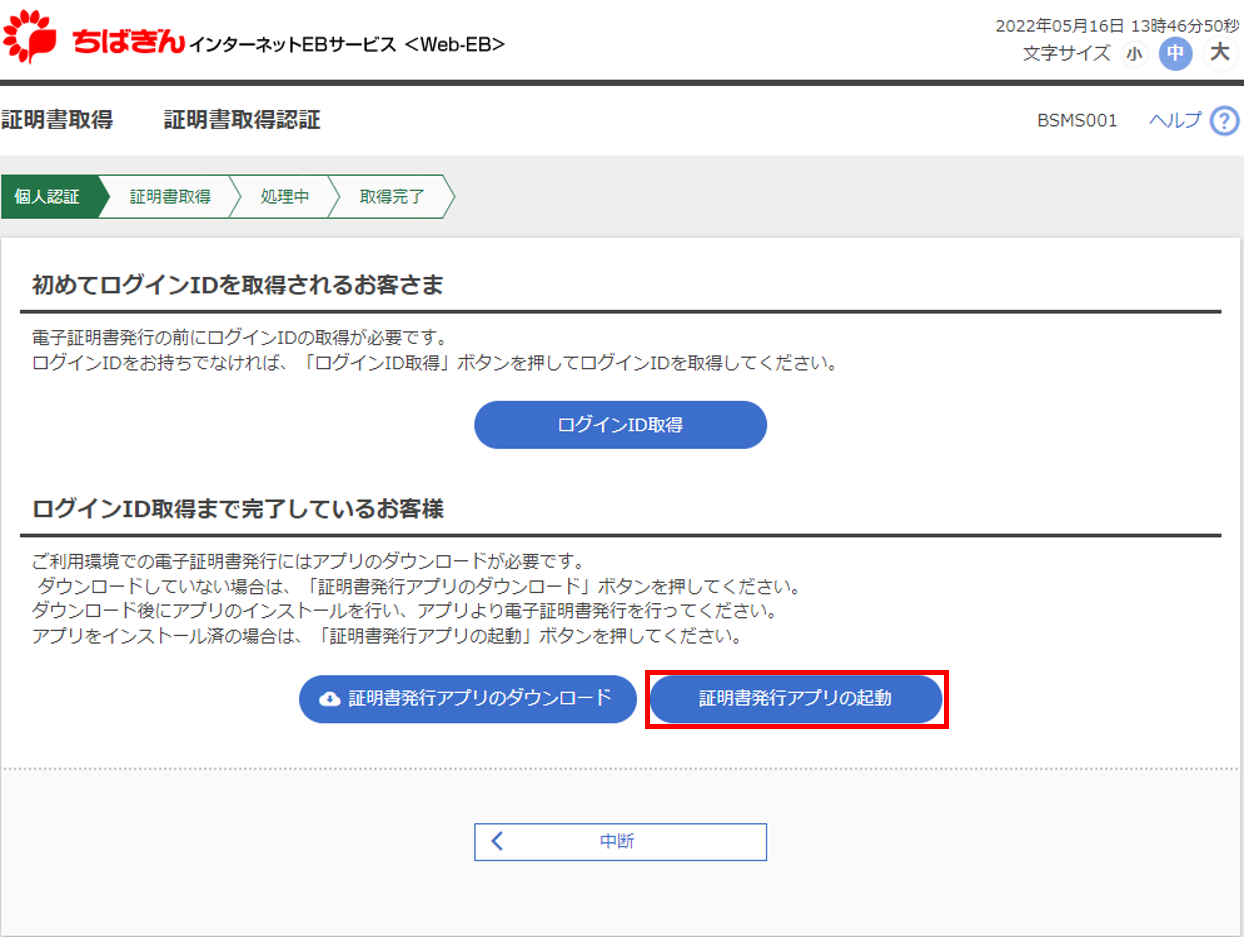Select the 処理中 step
1244x937 pixels.
click(285, 197)
